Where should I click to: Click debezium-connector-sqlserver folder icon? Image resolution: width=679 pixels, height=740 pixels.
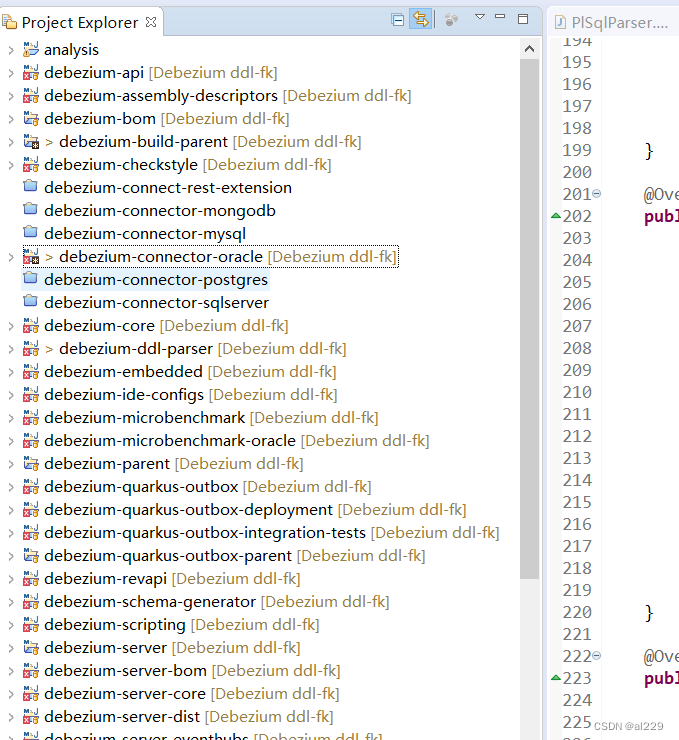31,301
